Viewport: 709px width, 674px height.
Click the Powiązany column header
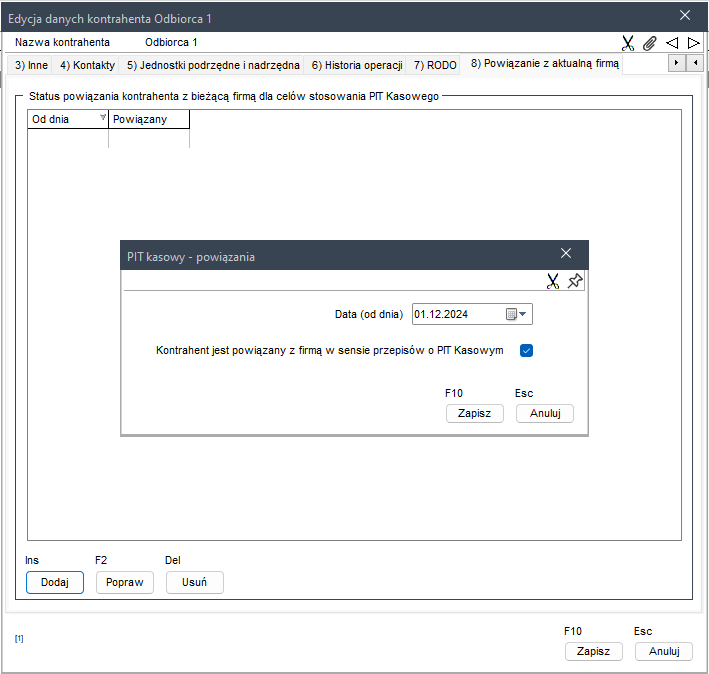pos(149,119)
